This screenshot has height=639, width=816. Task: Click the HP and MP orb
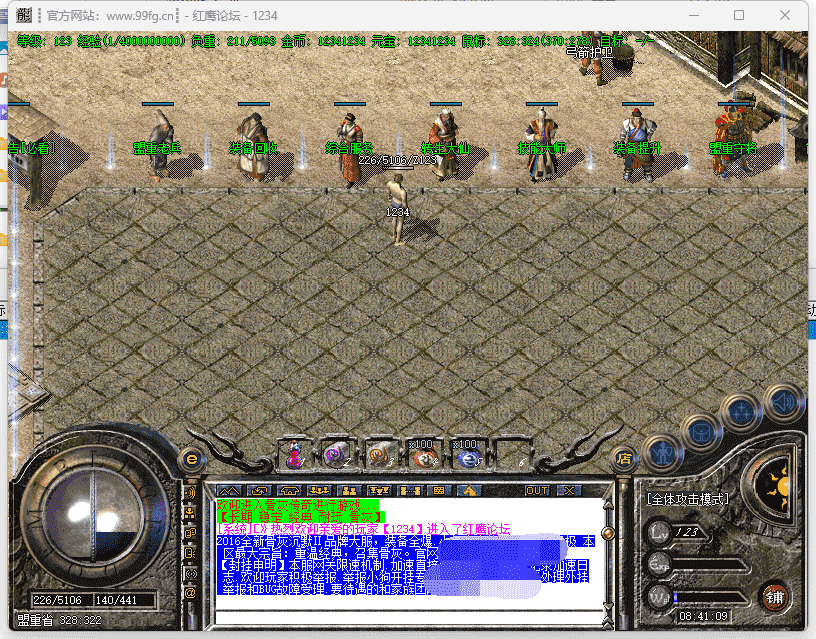(x=93, y=513)
